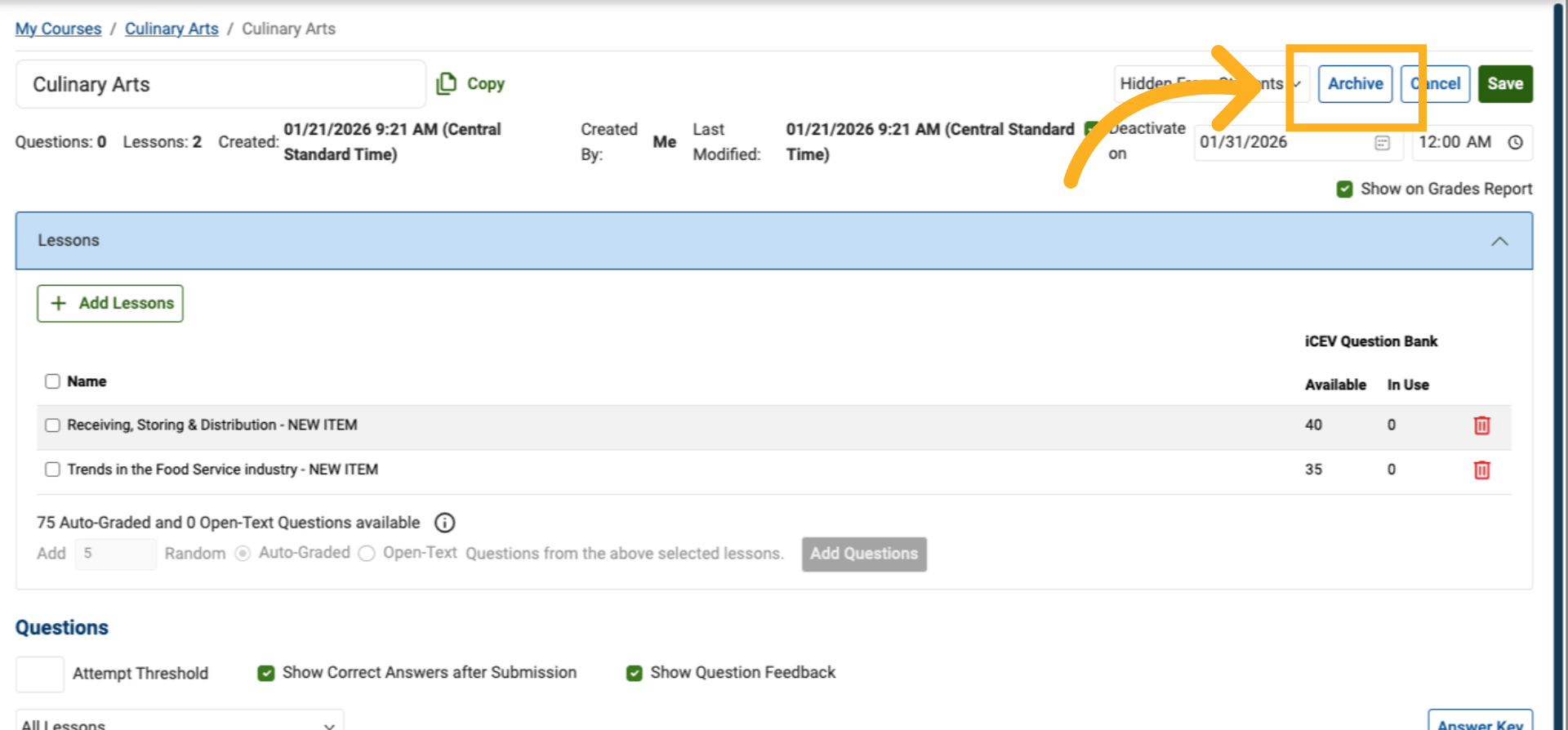Click the Cancel button

point(1435,84)
